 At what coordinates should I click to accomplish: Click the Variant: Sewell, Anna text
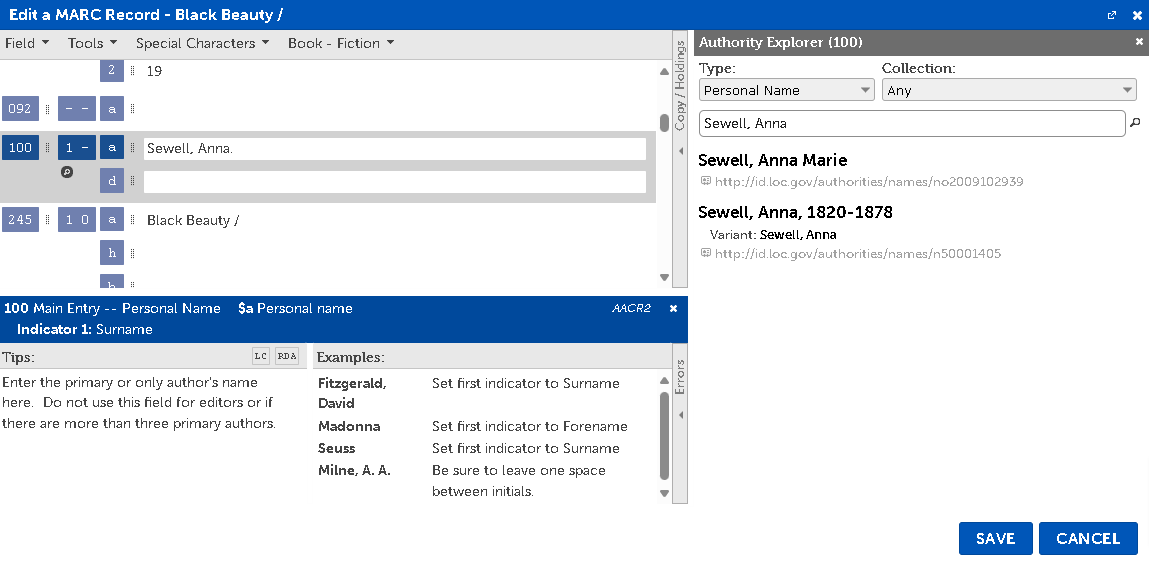[x=773, y=235]
